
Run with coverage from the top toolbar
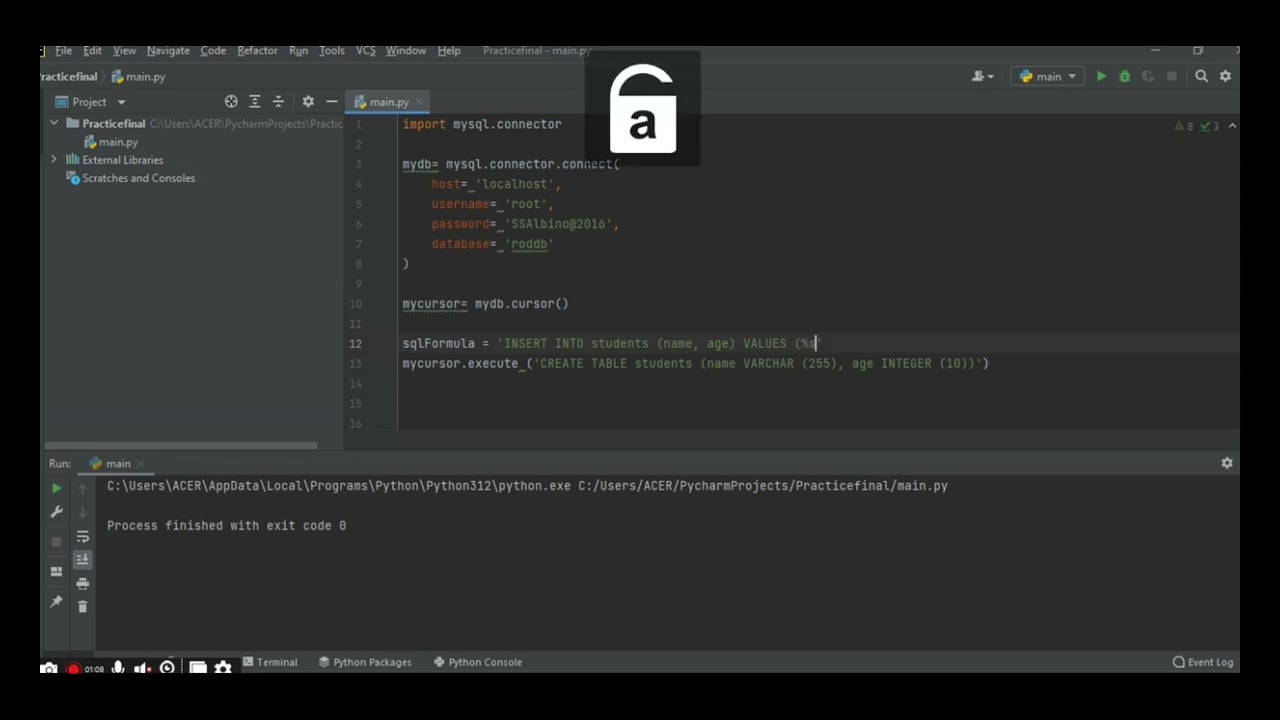click(x=1147, y=76)
